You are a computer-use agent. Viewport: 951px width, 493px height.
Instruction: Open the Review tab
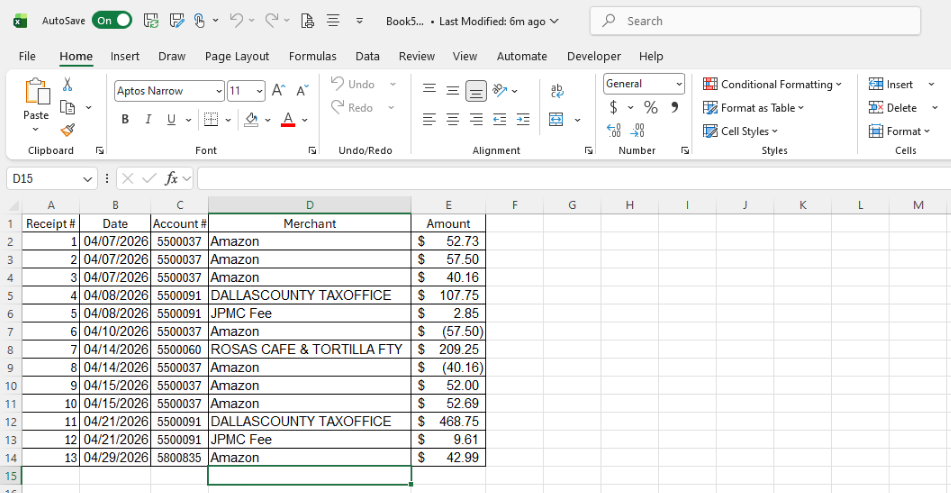(x=416, y=56)
